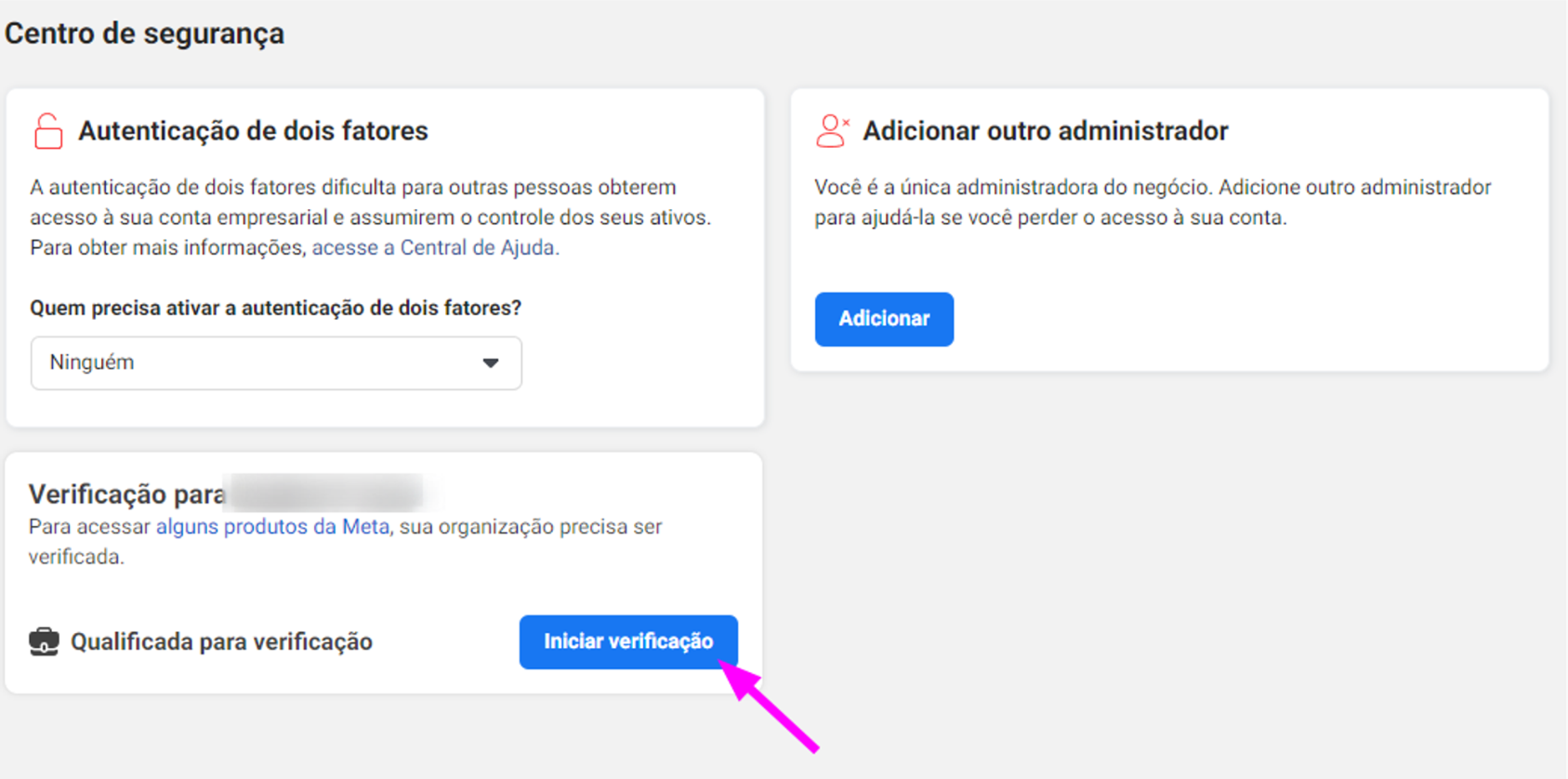This screenshot has height=779, width=1568.
Task: Click the Centro de segurança page title
Action: tap(145, 33)
